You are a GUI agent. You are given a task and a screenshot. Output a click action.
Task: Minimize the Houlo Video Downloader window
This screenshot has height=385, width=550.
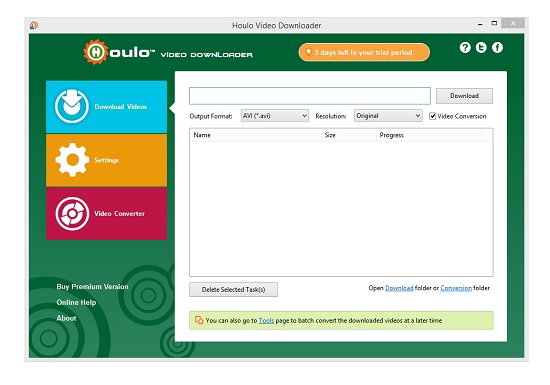coord(480,24)
